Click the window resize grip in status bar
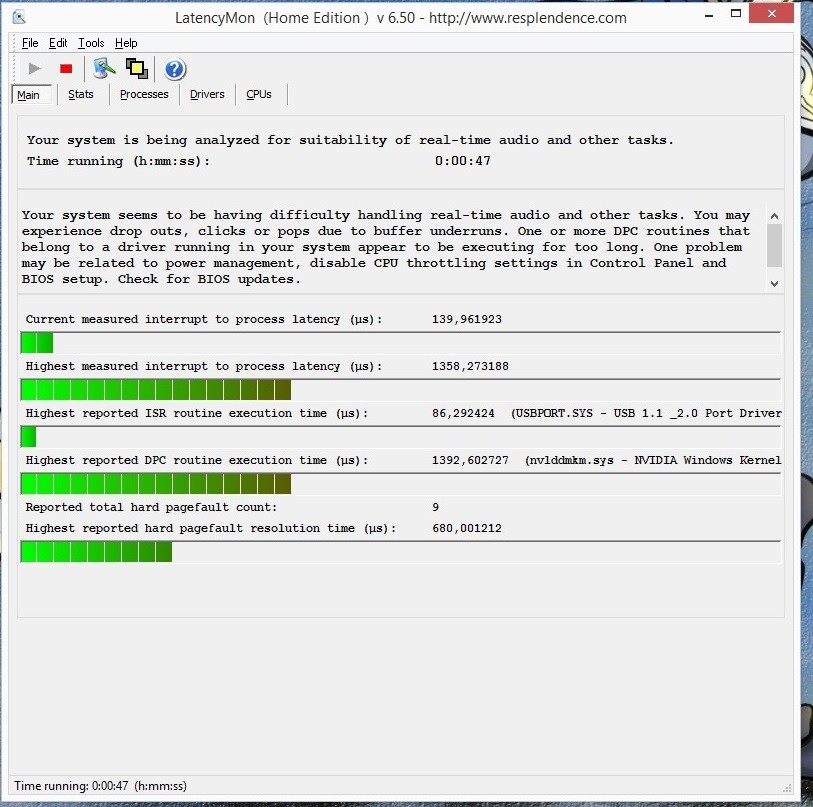The width and height of the screenshot is (813, 807). tap(787, 788)
